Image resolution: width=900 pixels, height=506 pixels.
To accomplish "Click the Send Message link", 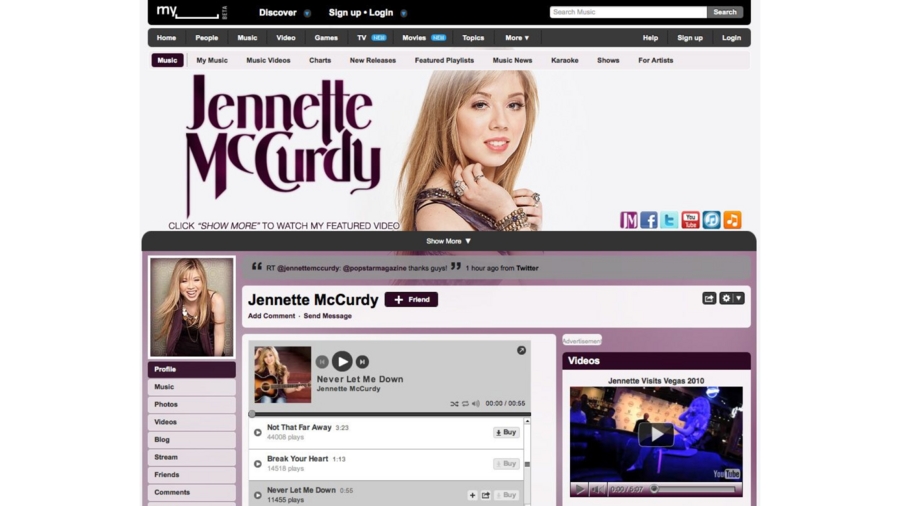I will [x=328, y=316].
